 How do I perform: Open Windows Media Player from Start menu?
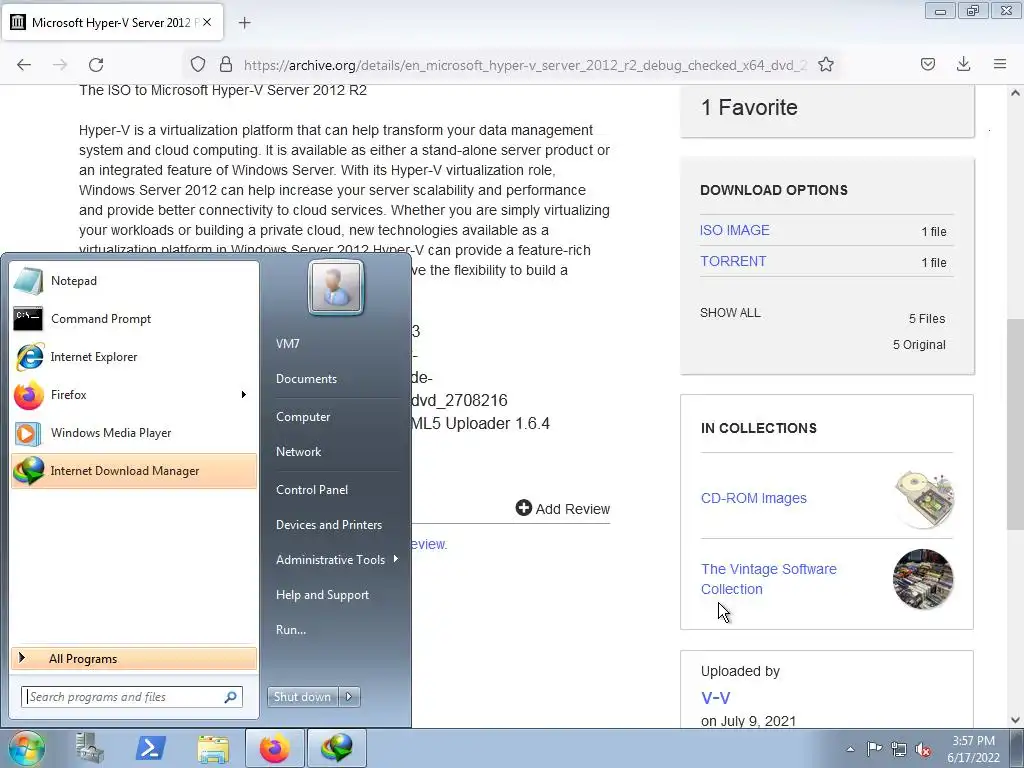(x=134, y=432)
